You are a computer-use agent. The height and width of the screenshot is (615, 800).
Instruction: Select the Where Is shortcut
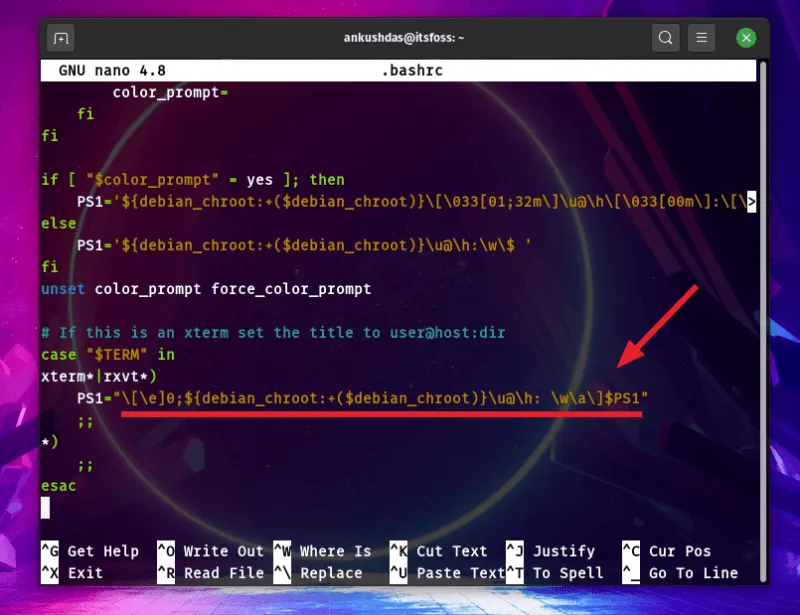335,551
